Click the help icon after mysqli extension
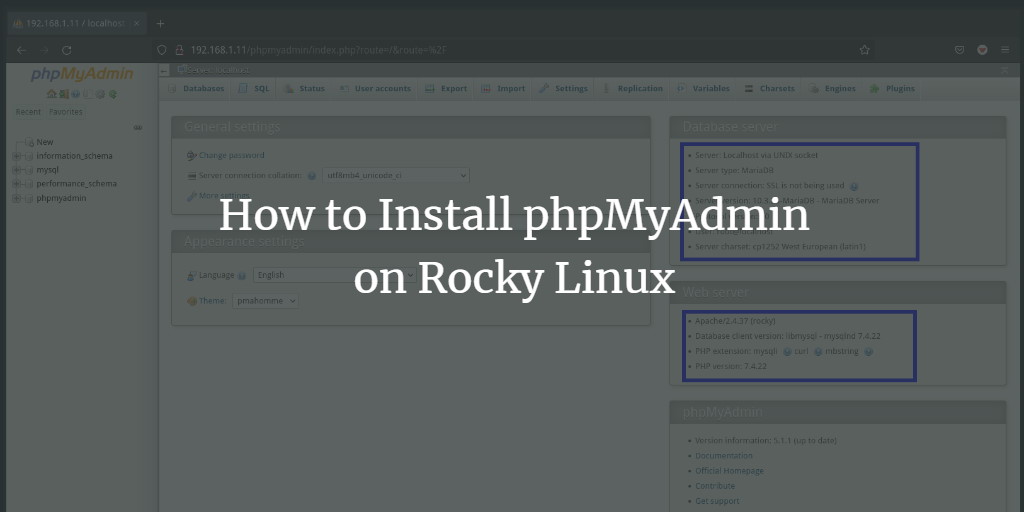 tap(787, 351)
